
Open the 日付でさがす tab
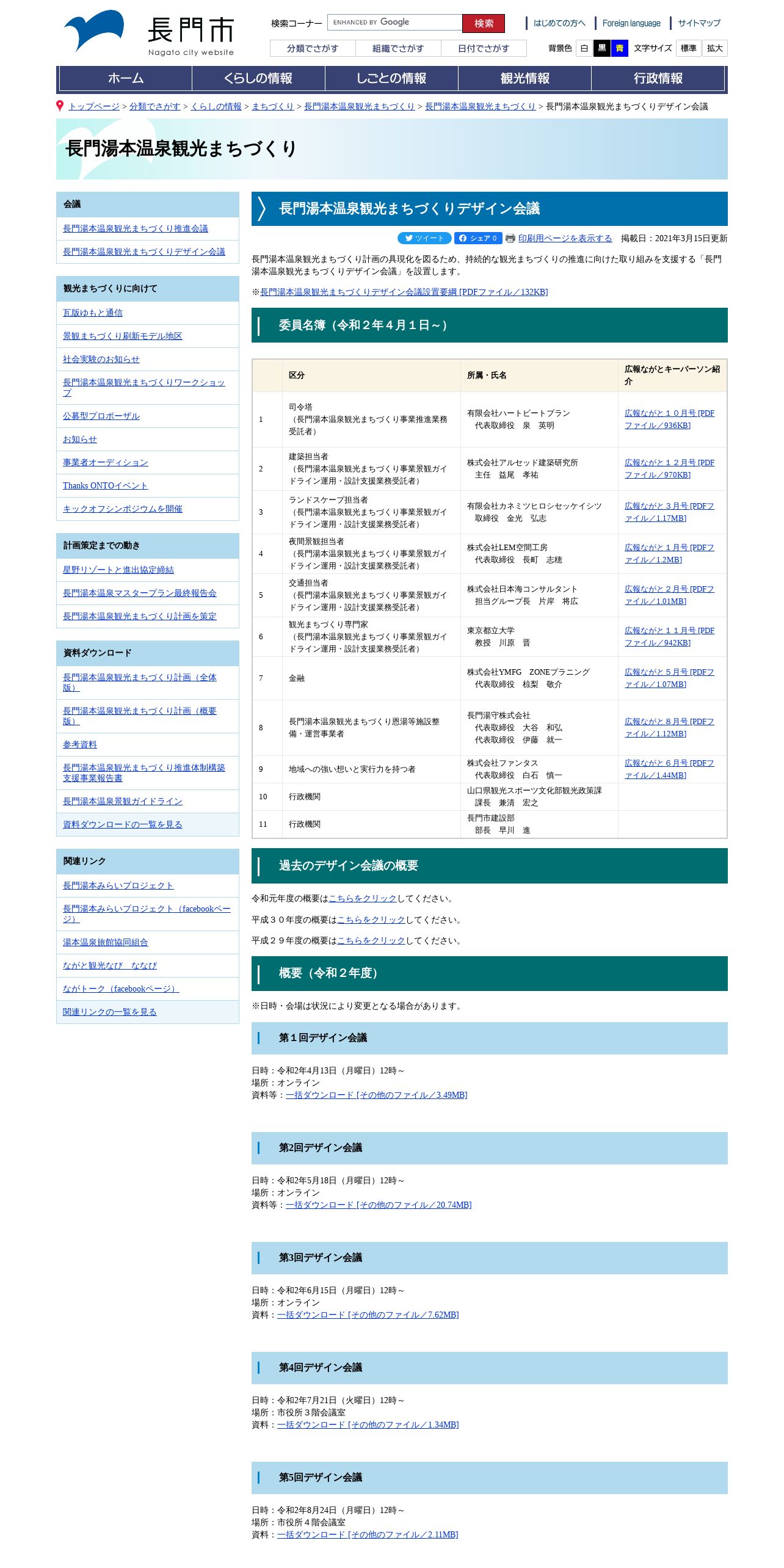coord(484,48)
